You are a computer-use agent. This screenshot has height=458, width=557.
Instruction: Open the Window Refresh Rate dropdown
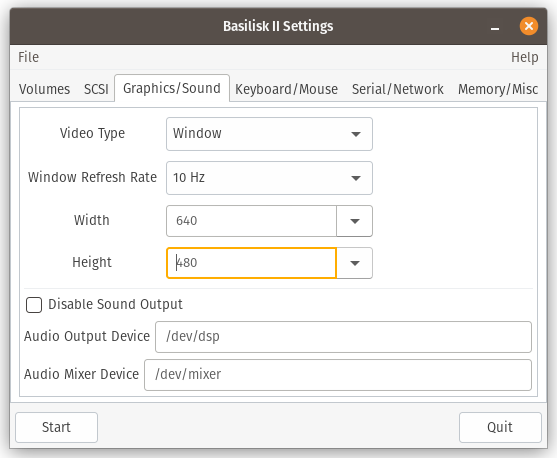(269, 178)
